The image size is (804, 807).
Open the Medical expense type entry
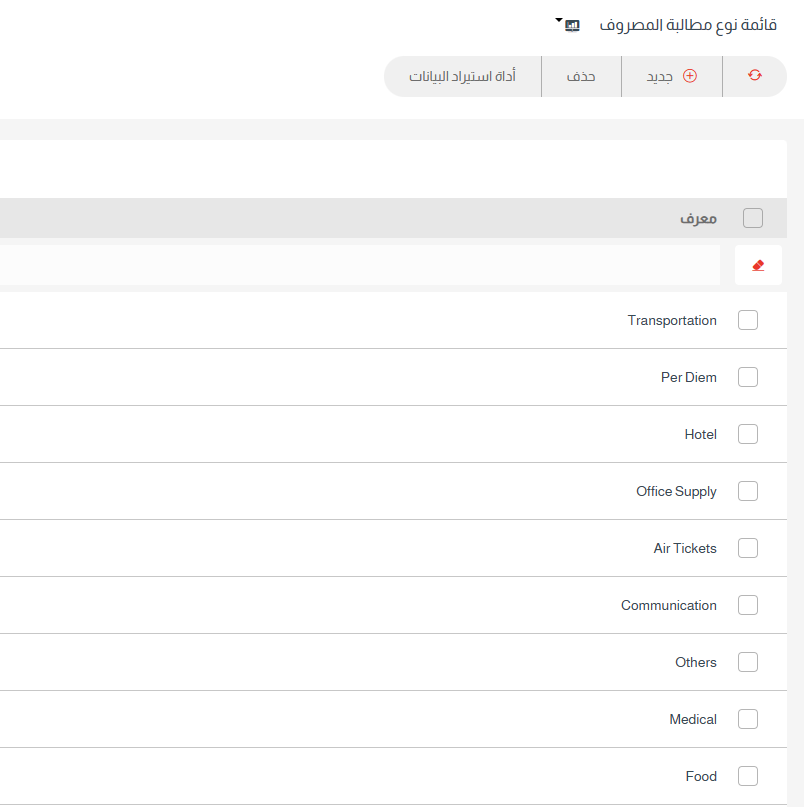tap(692, 719)
